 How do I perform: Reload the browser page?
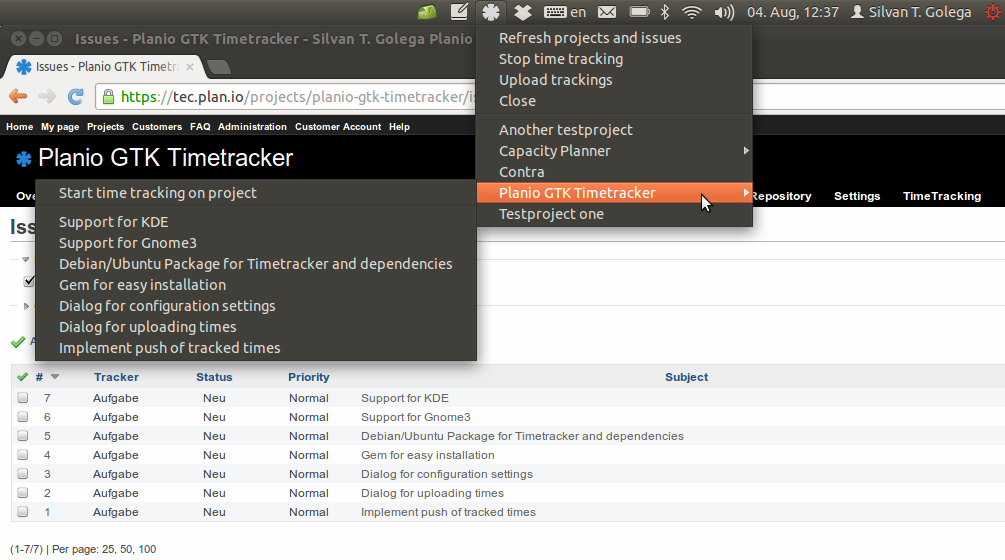click(76, 97)
